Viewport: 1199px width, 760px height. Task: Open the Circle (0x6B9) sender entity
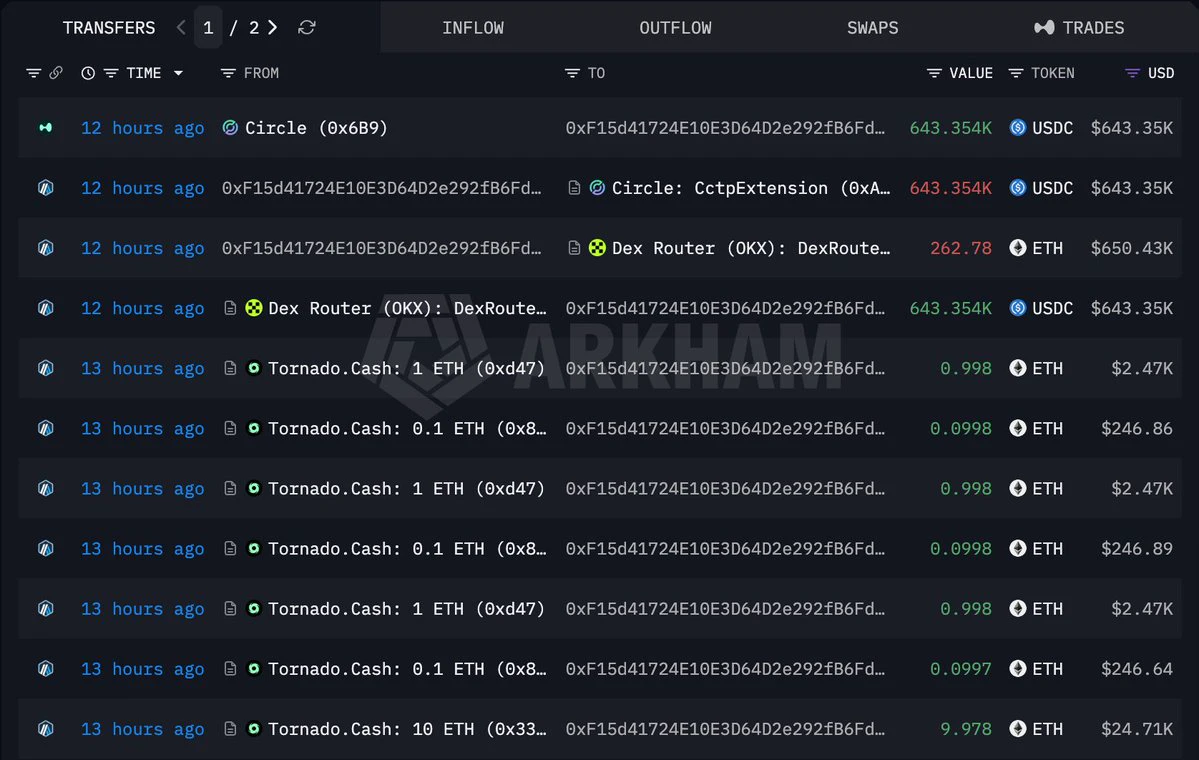tap(316, 128)
